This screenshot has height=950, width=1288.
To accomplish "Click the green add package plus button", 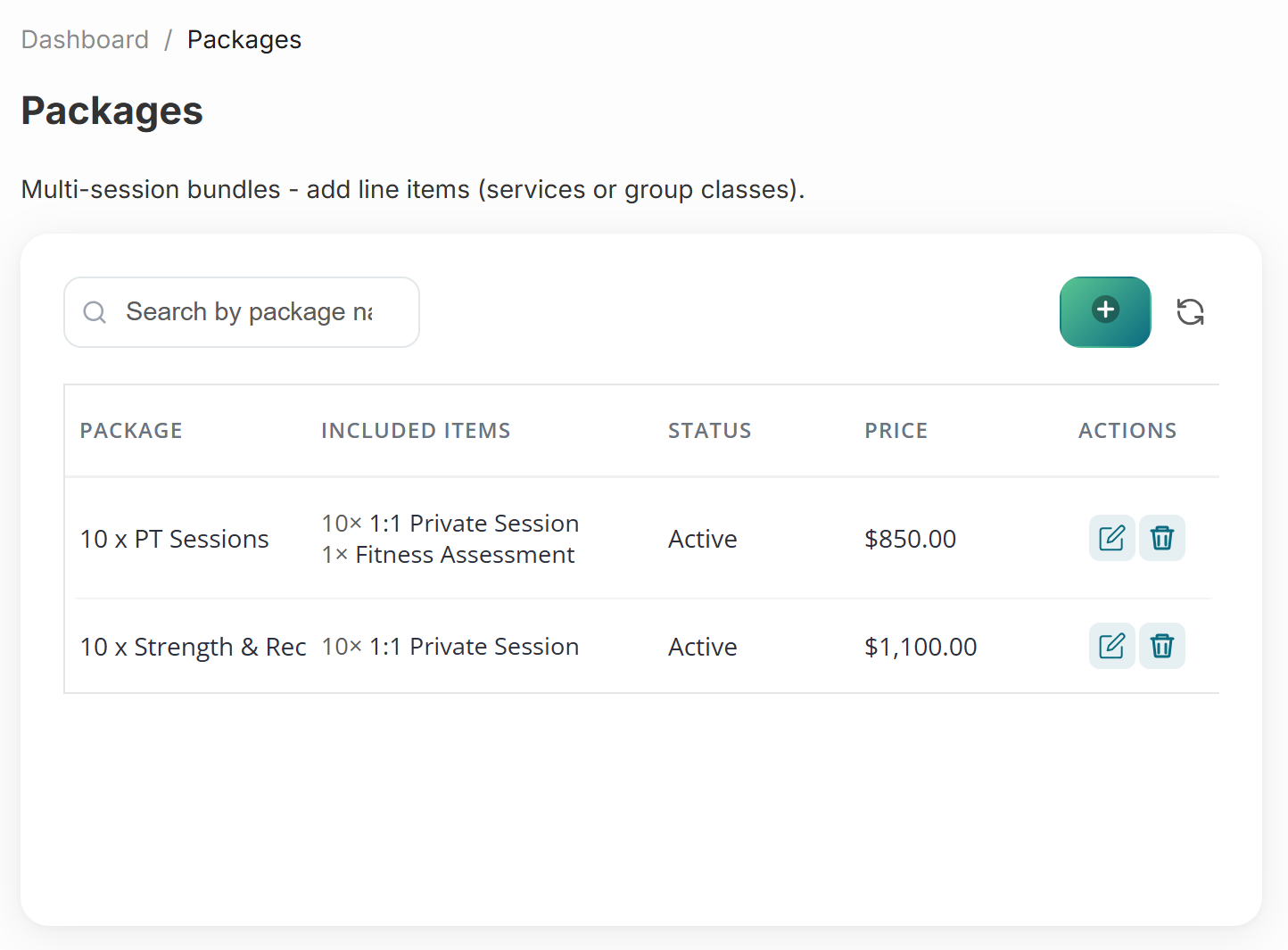I will pos(1105,311).
